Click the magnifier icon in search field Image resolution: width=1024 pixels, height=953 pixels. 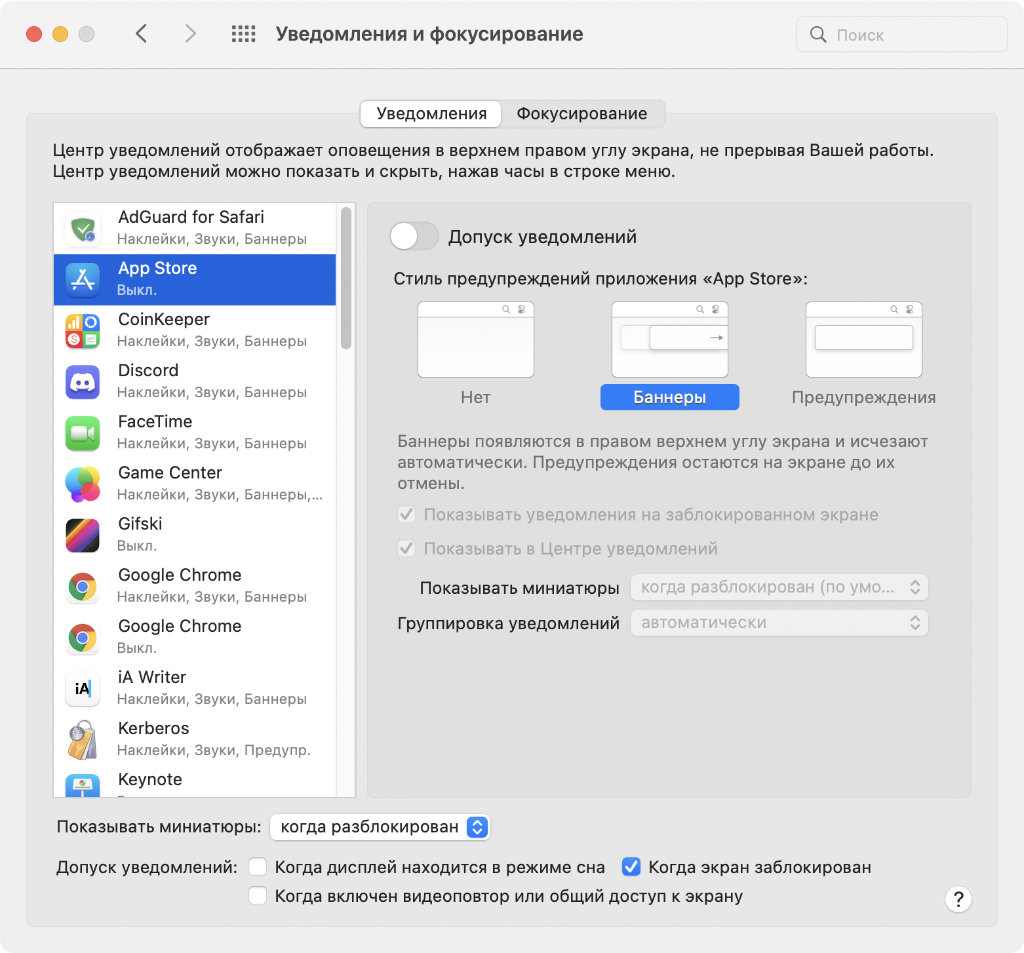818,35
